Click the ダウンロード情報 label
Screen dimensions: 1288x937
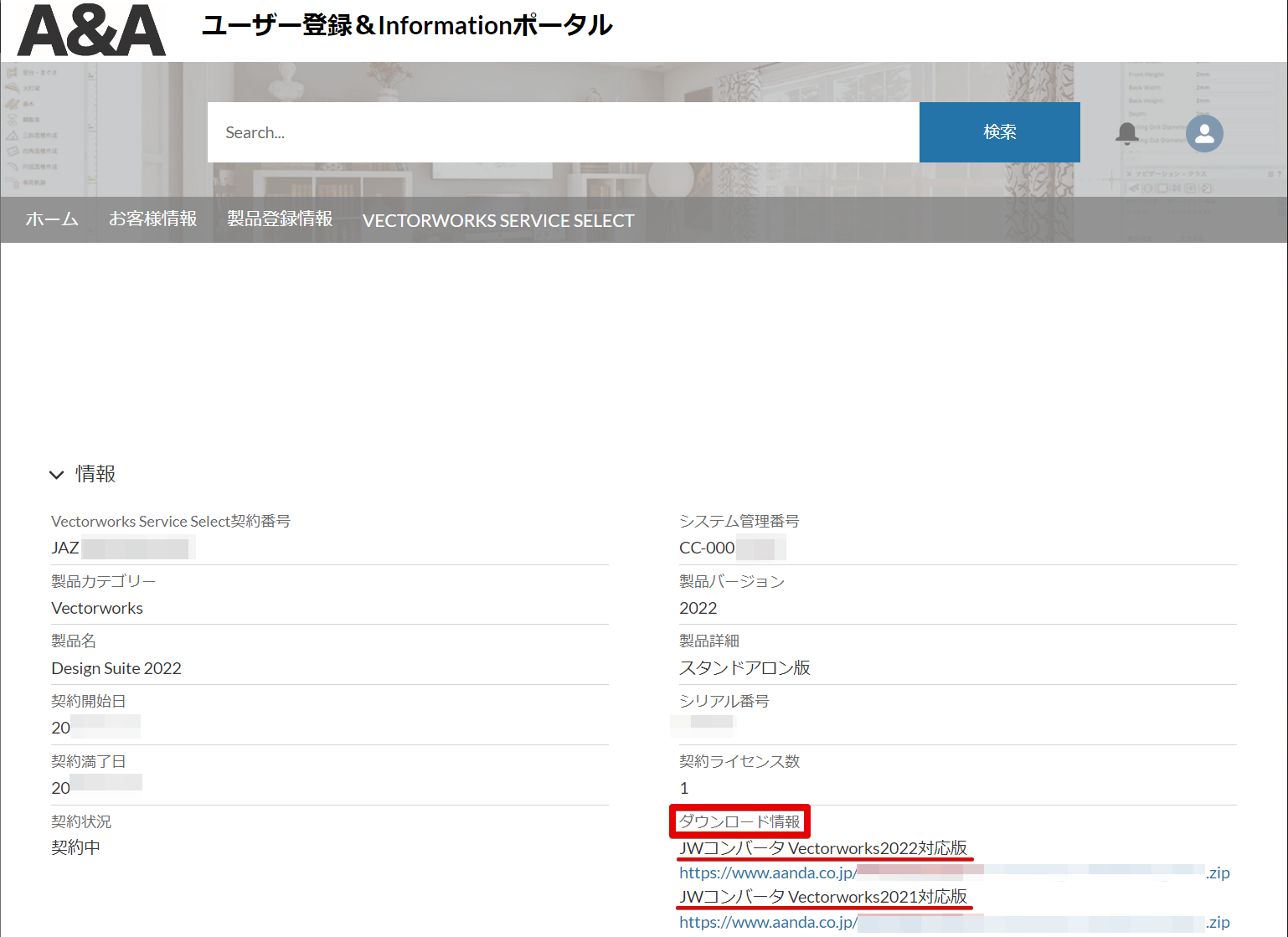pos(739,821)
